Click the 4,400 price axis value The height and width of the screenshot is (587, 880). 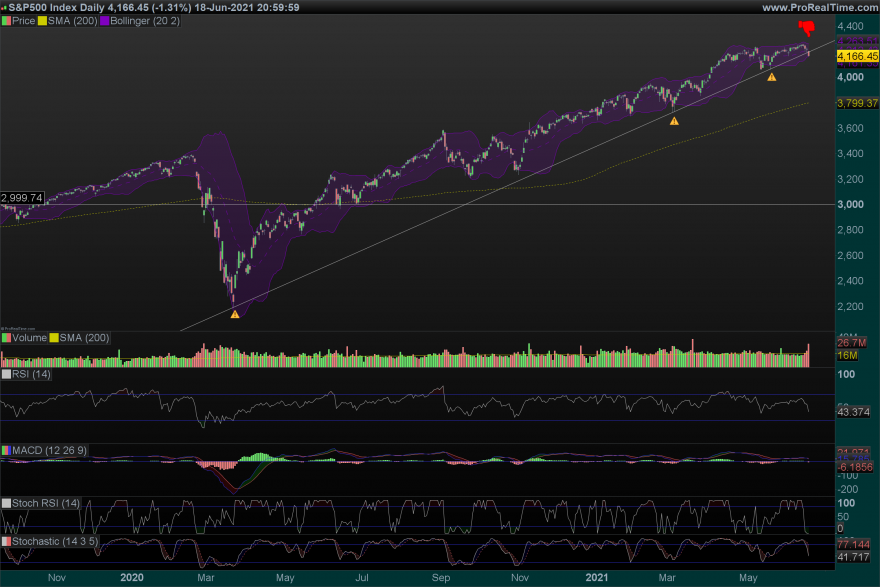(x=850, y=26)
